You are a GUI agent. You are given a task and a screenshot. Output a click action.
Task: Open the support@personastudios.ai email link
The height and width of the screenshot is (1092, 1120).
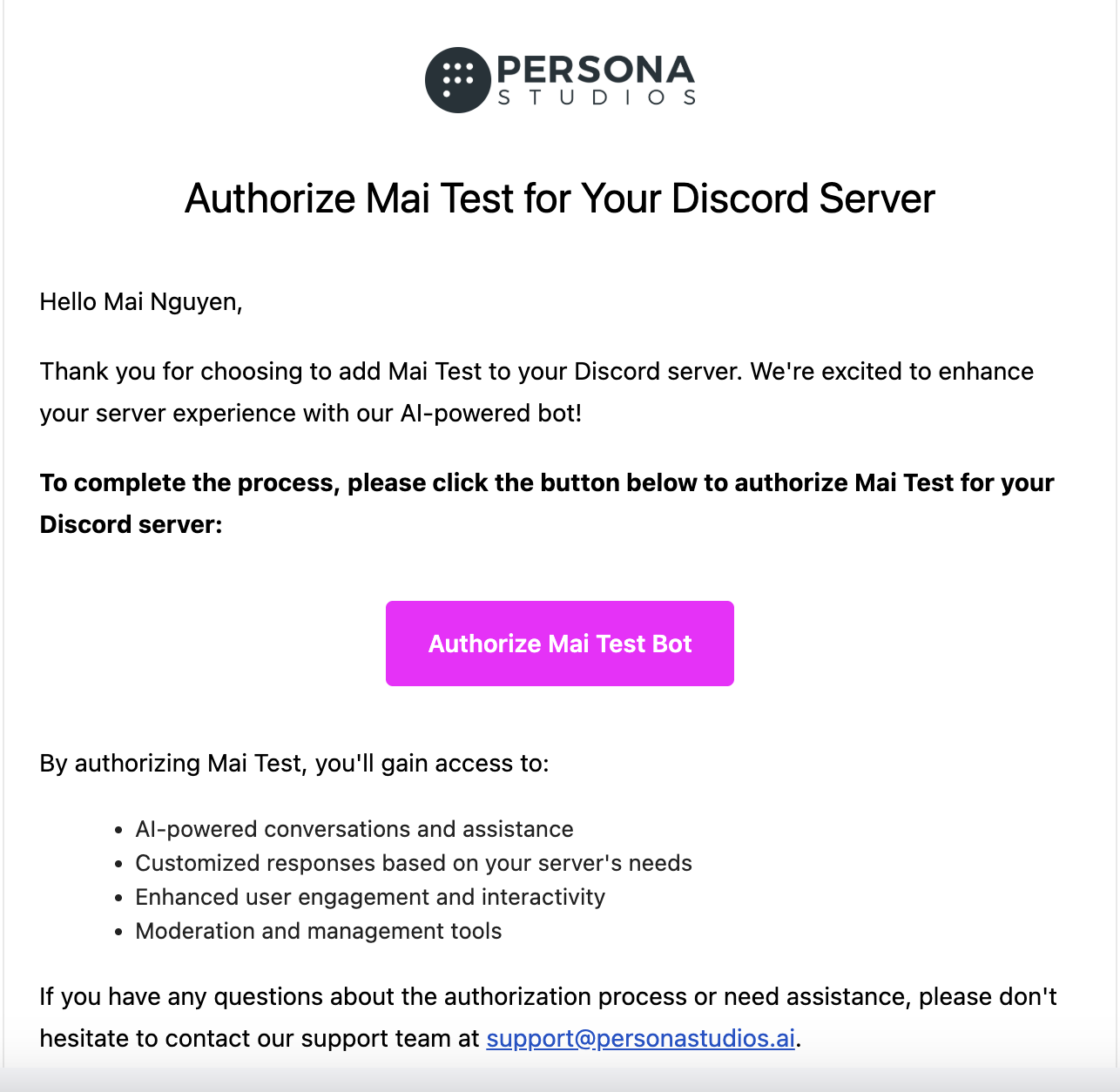point(640,1038)
